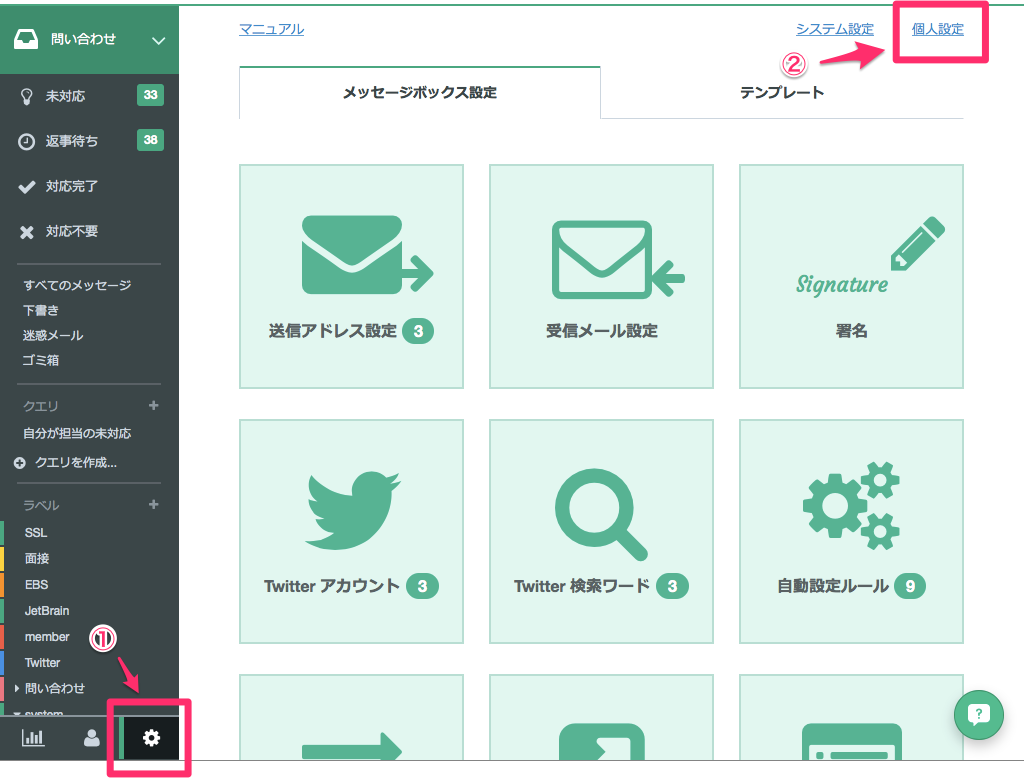This screenshot has height=778, width=1024.
Task: Open the 下書き folder
Action: tap(41, 310)
